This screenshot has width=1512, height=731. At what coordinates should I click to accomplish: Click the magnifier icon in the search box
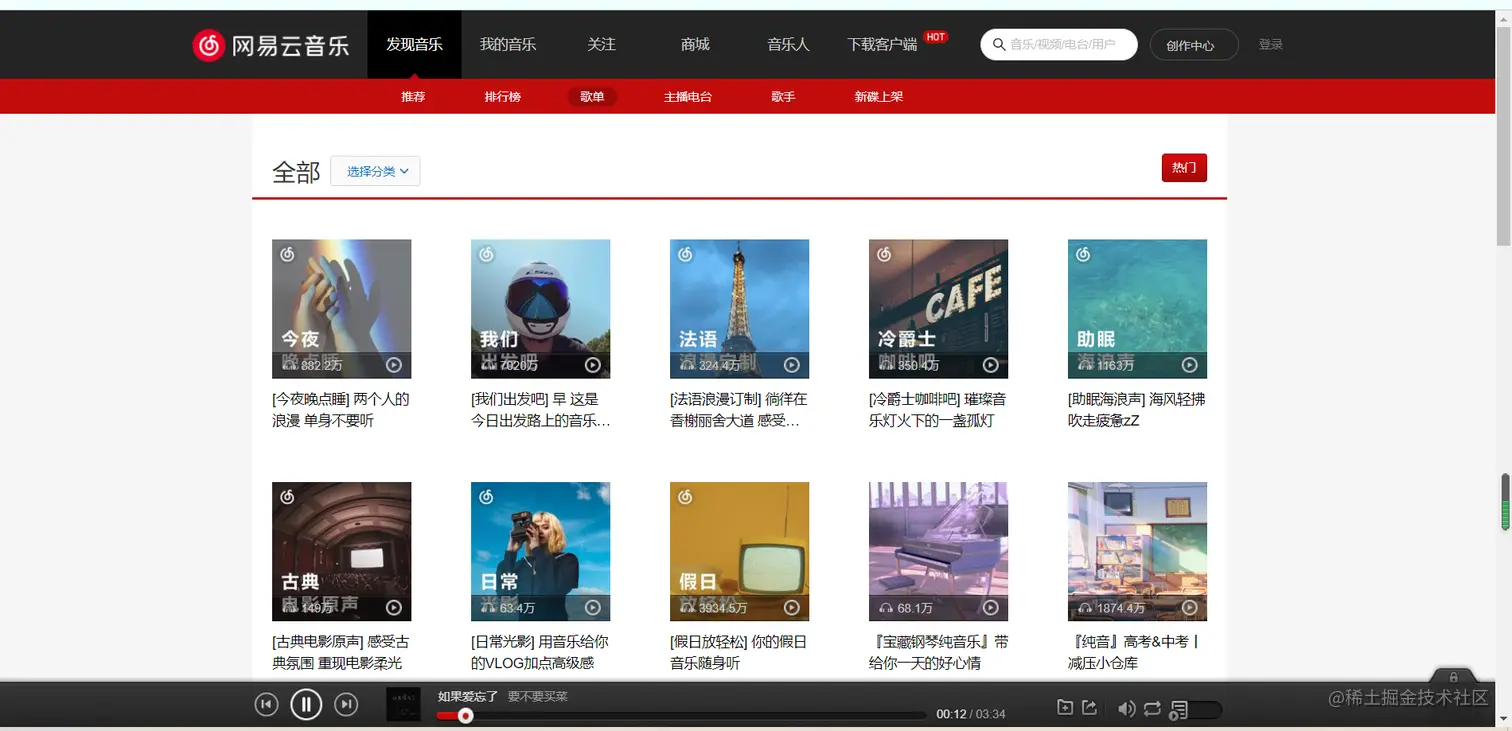point(999,45)
